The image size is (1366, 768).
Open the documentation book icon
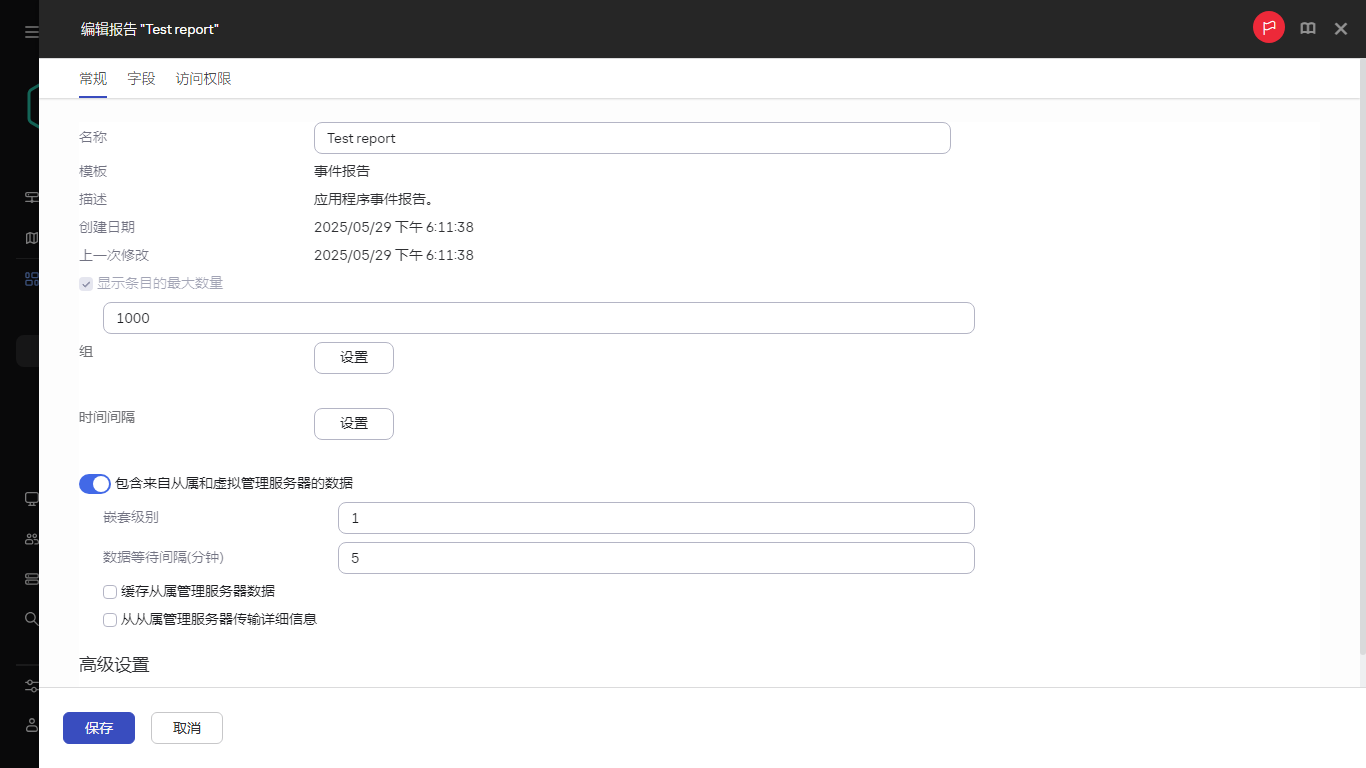pyautogui.click(x=1307, y=28)
